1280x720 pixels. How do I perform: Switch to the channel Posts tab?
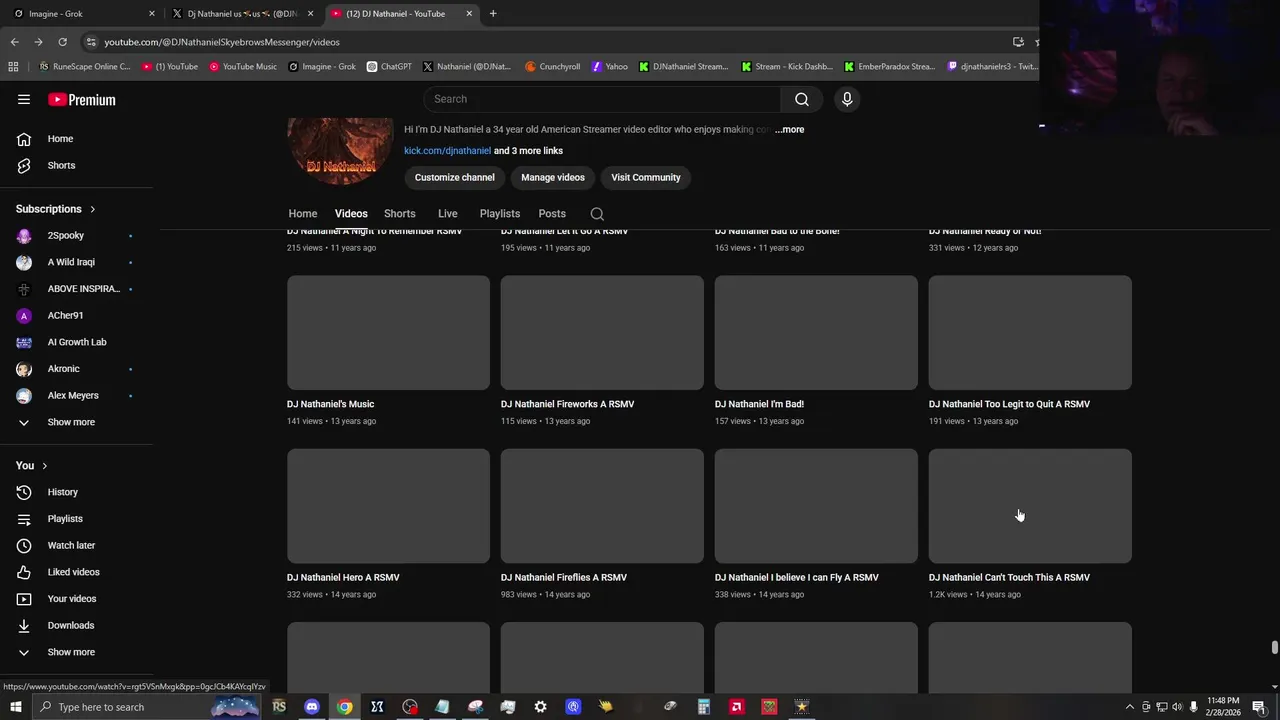552,214
